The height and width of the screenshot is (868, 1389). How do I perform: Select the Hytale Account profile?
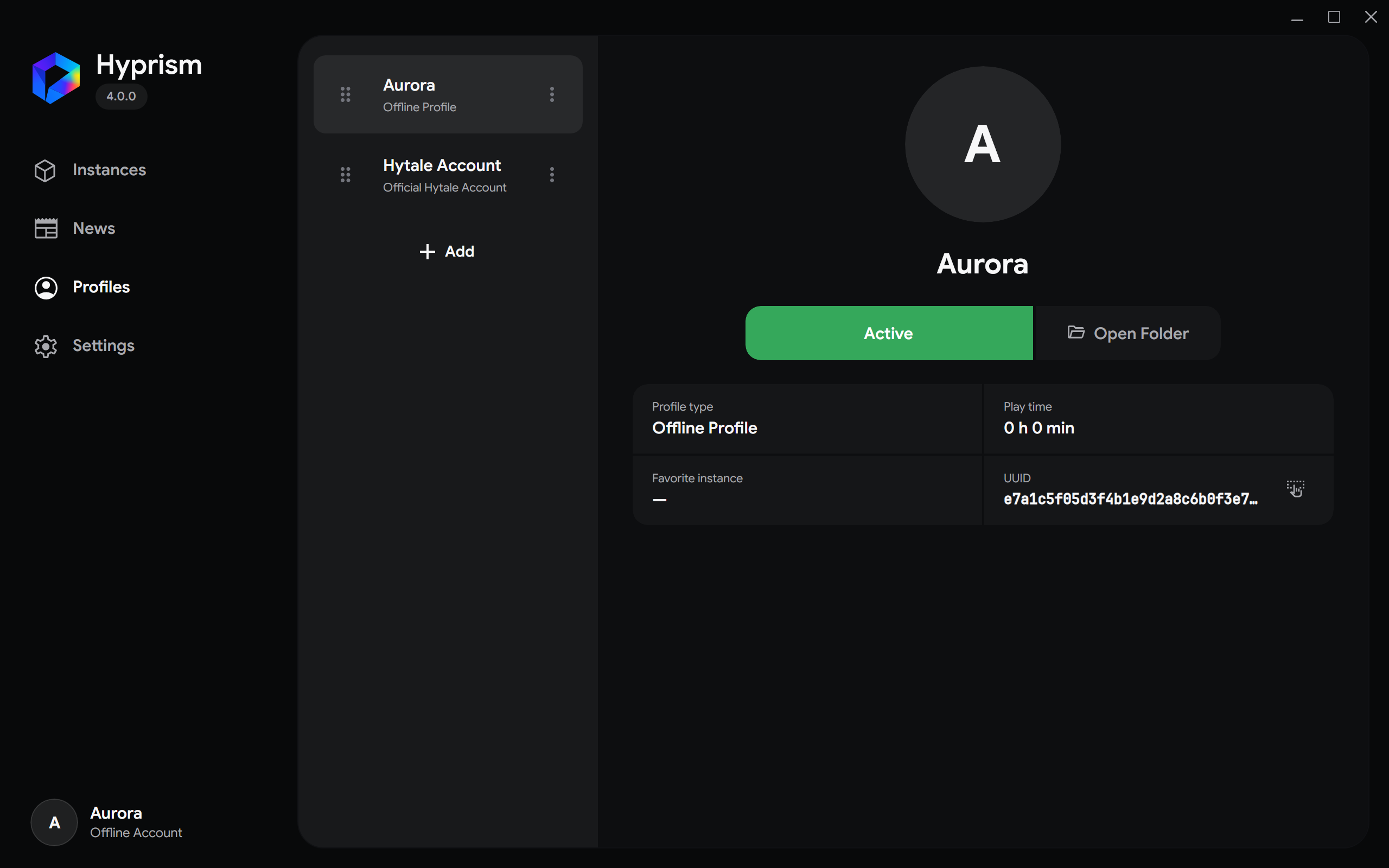tap(448, 175)
